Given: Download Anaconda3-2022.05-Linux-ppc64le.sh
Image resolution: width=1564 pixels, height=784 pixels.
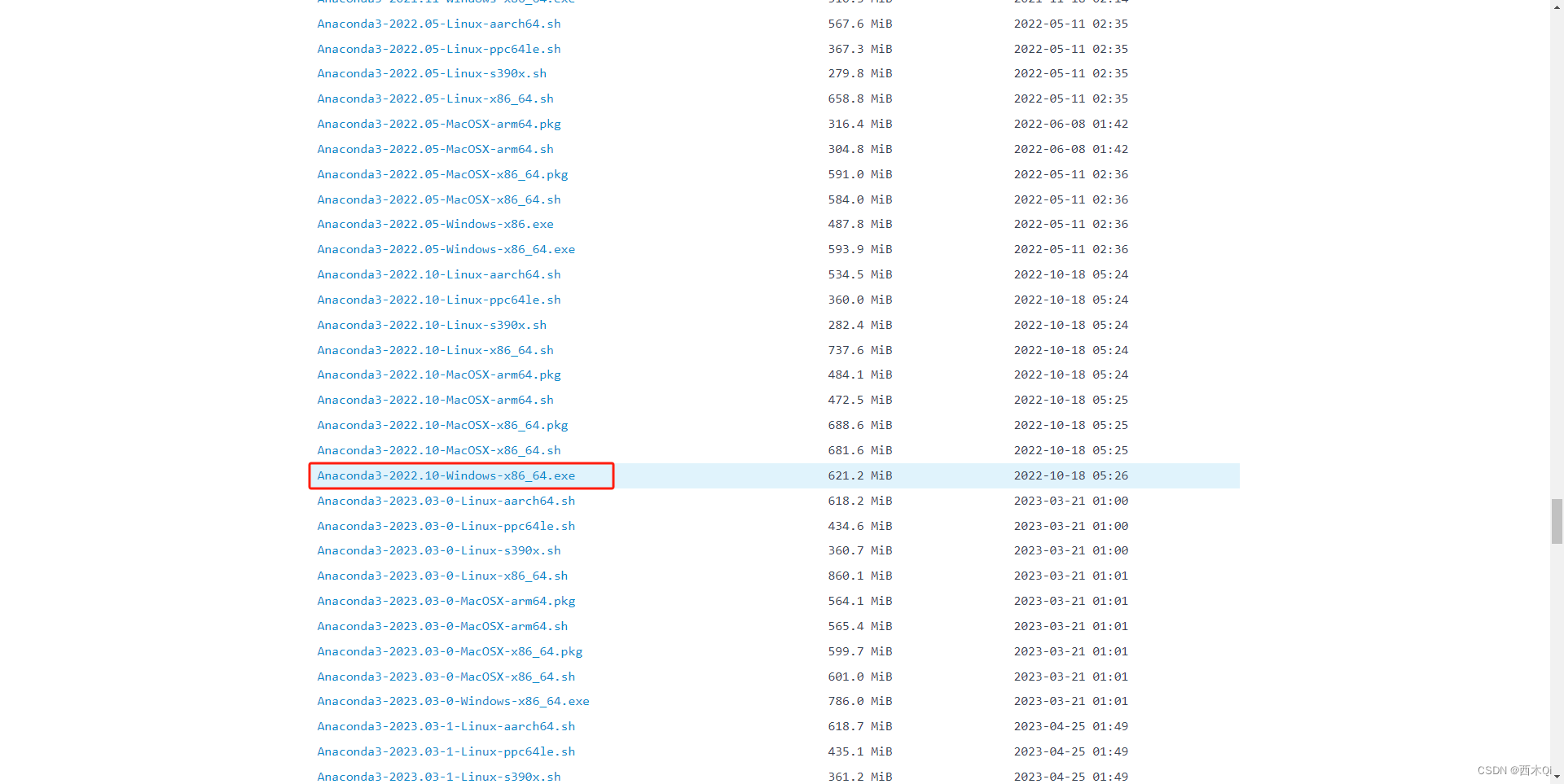Looking at the screenshot, I should tap(439, 49).
